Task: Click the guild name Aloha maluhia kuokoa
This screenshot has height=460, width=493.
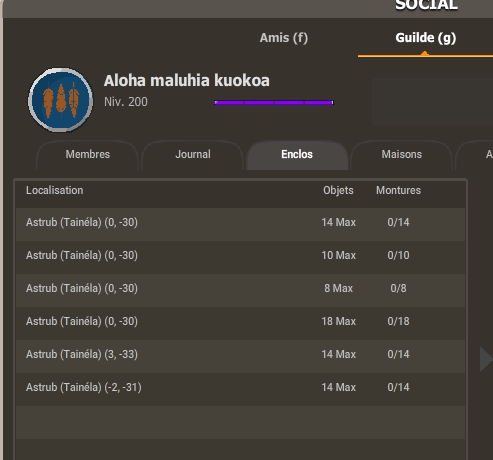Action: click(187, 81)
